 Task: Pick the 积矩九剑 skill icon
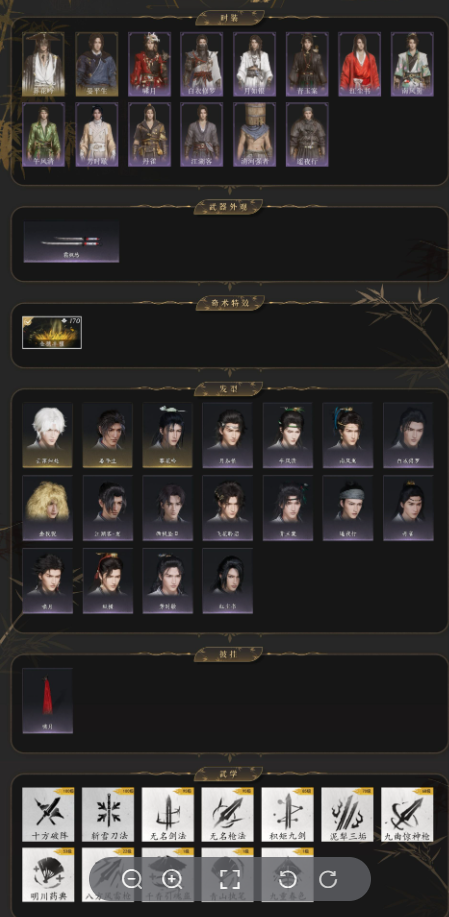287,814
